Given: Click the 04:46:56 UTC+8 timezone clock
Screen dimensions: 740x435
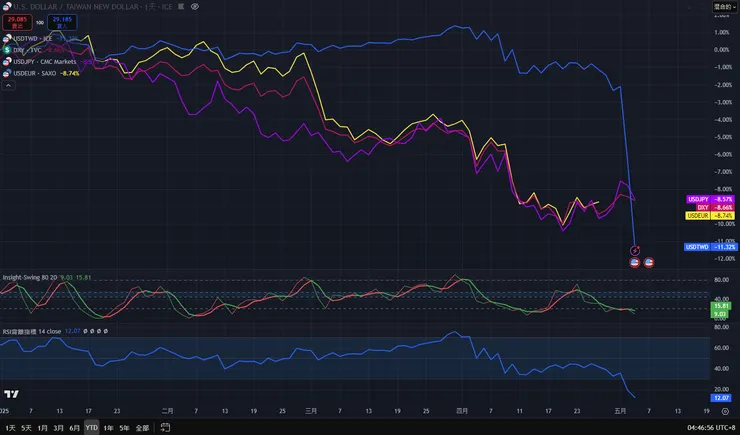Looking at the screenshot, I should click(711, 428).
